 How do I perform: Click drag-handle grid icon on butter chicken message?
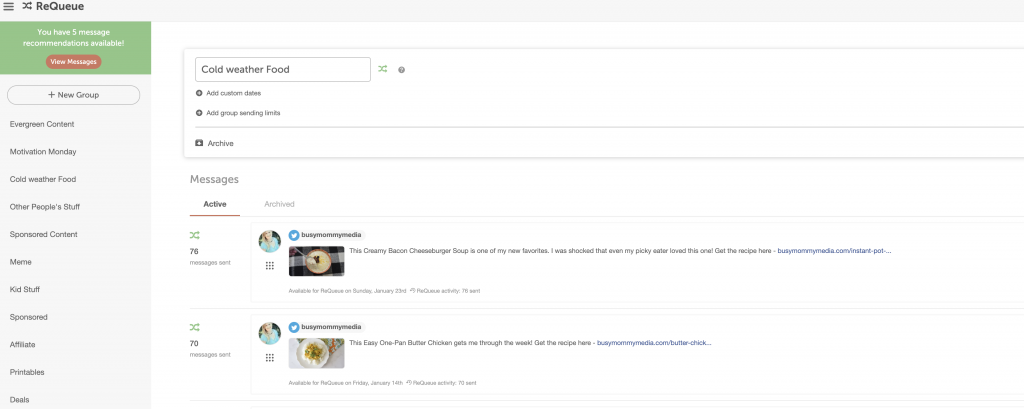click(269, 357)
